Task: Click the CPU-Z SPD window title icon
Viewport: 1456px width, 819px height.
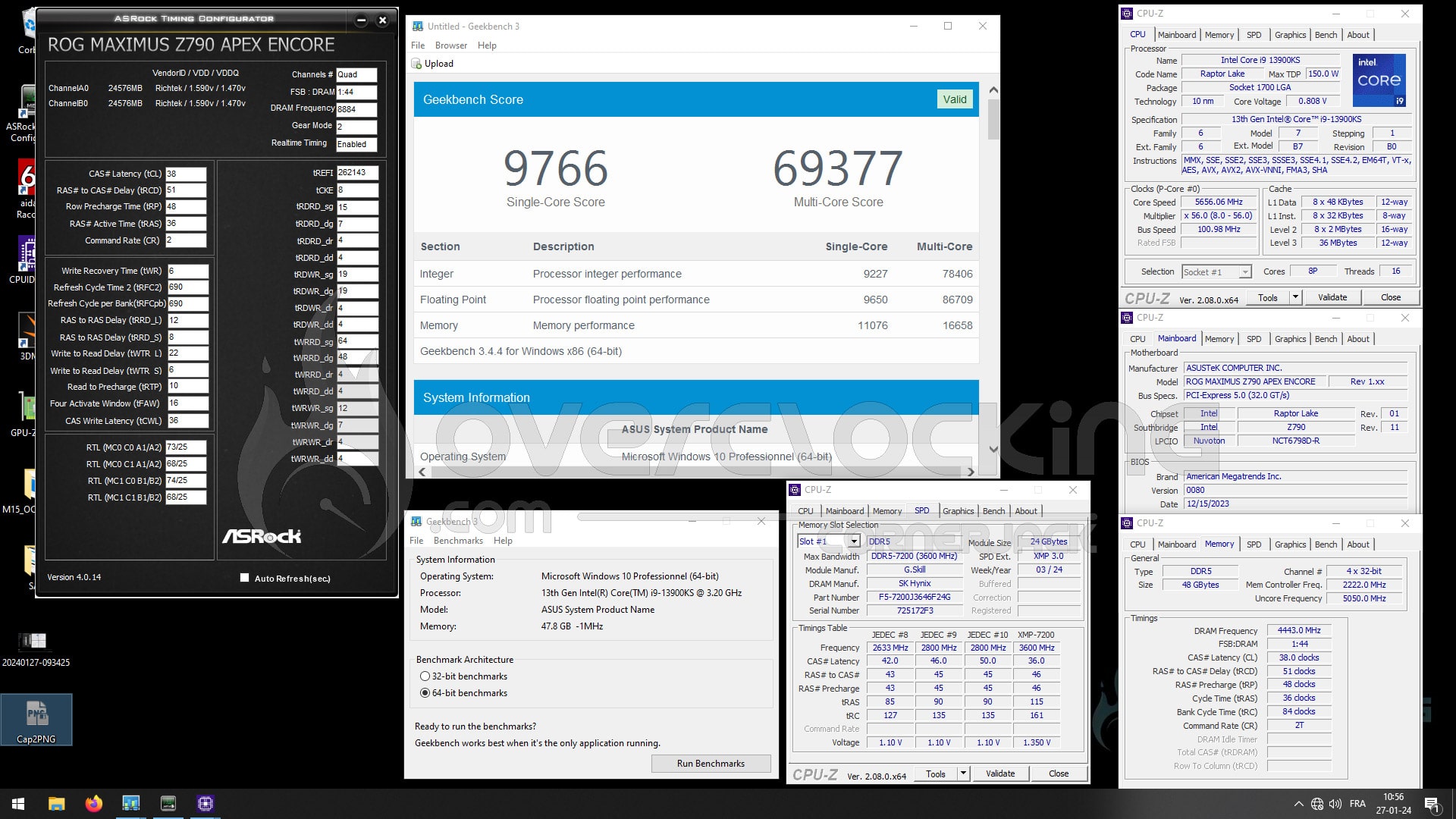Action: [795, 490]
